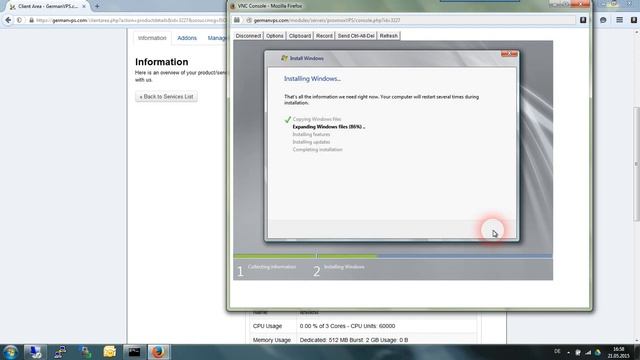
Task: Click the 'Completing installation' step text
Action: [x=317, y=149]
